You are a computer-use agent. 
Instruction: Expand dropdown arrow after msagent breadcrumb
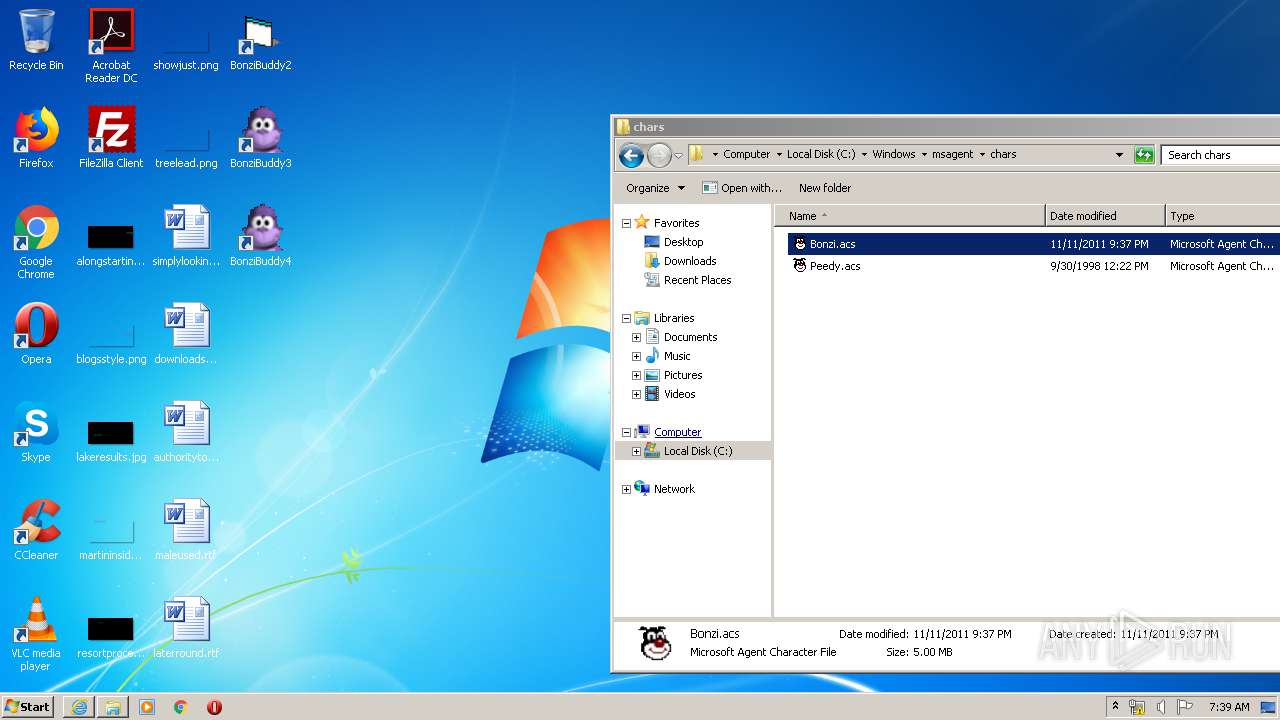982,155
